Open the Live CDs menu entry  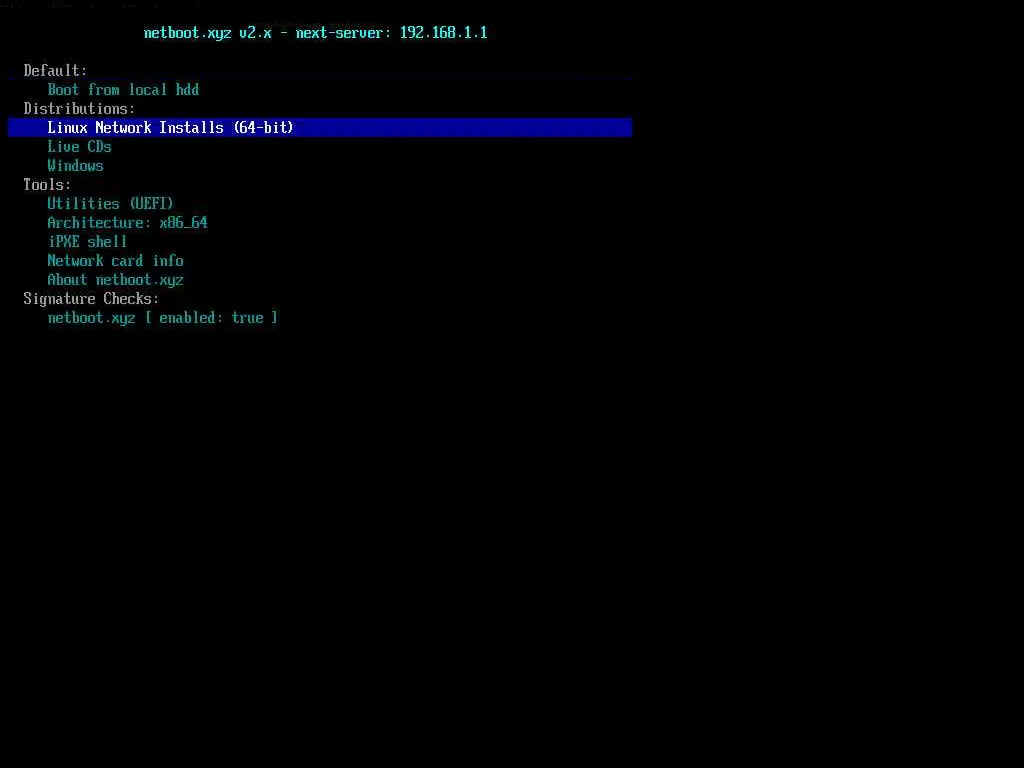click(x=79, y=146)
